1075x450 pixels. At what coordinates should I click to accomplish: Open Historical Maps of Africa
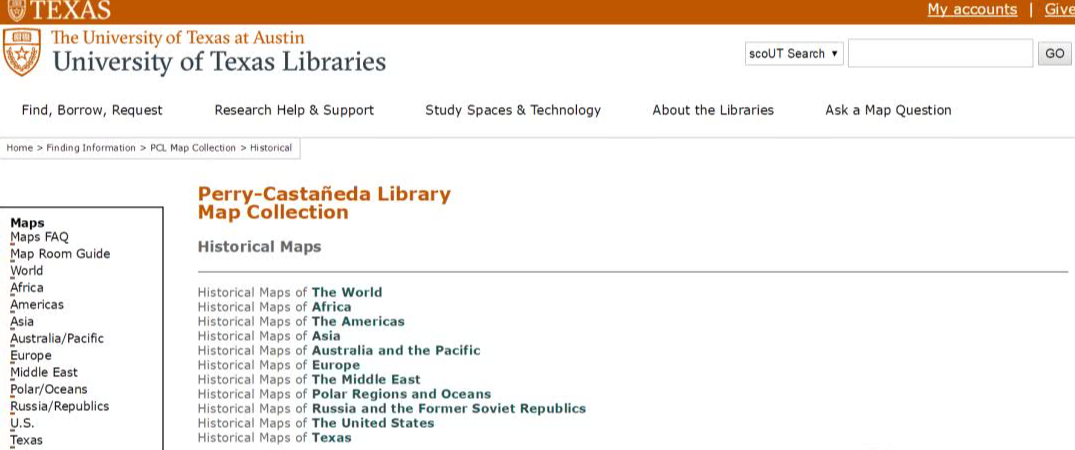331,307
